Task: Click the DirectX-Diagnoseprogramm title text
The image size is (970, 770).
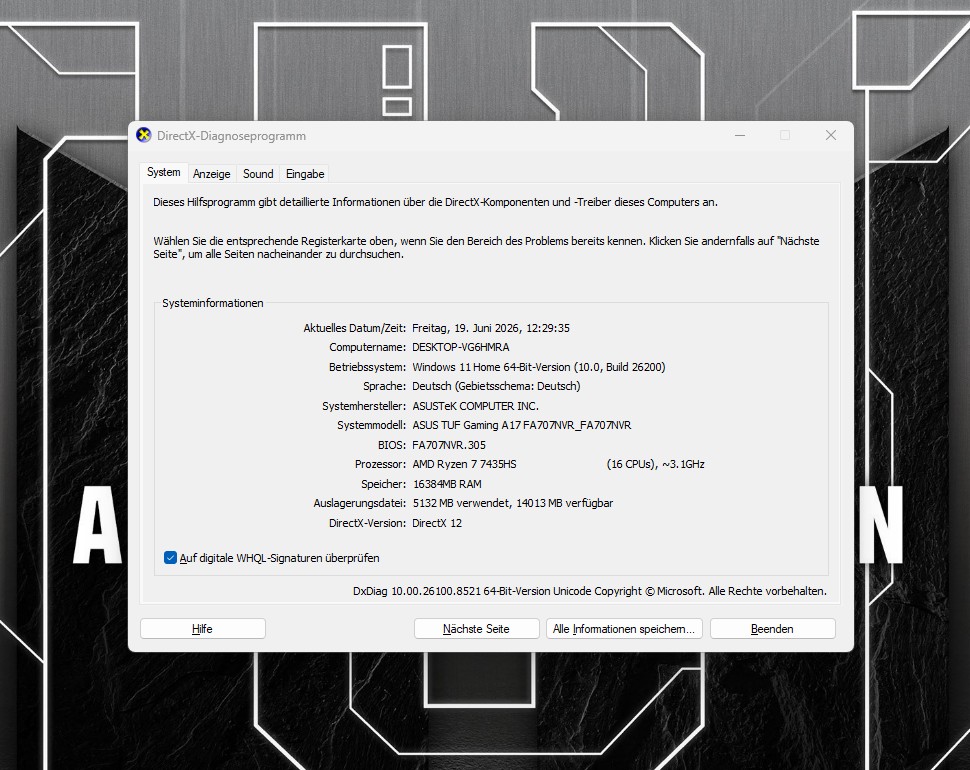Action: [231, 136]
